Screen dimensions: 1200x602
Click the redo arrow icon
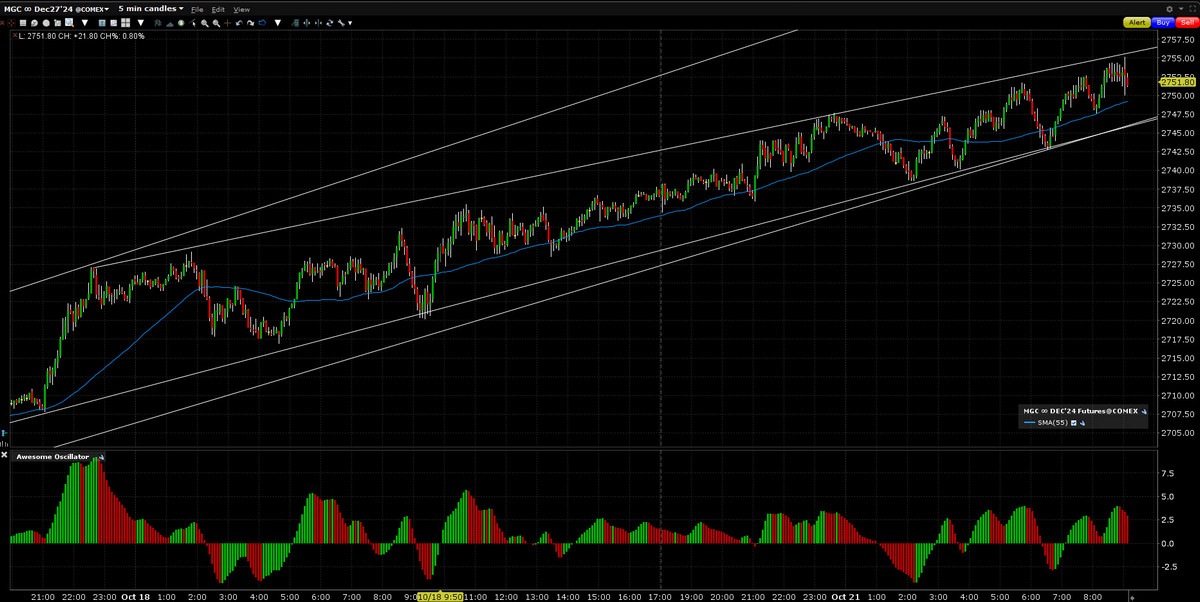click(x=248, y=22)
